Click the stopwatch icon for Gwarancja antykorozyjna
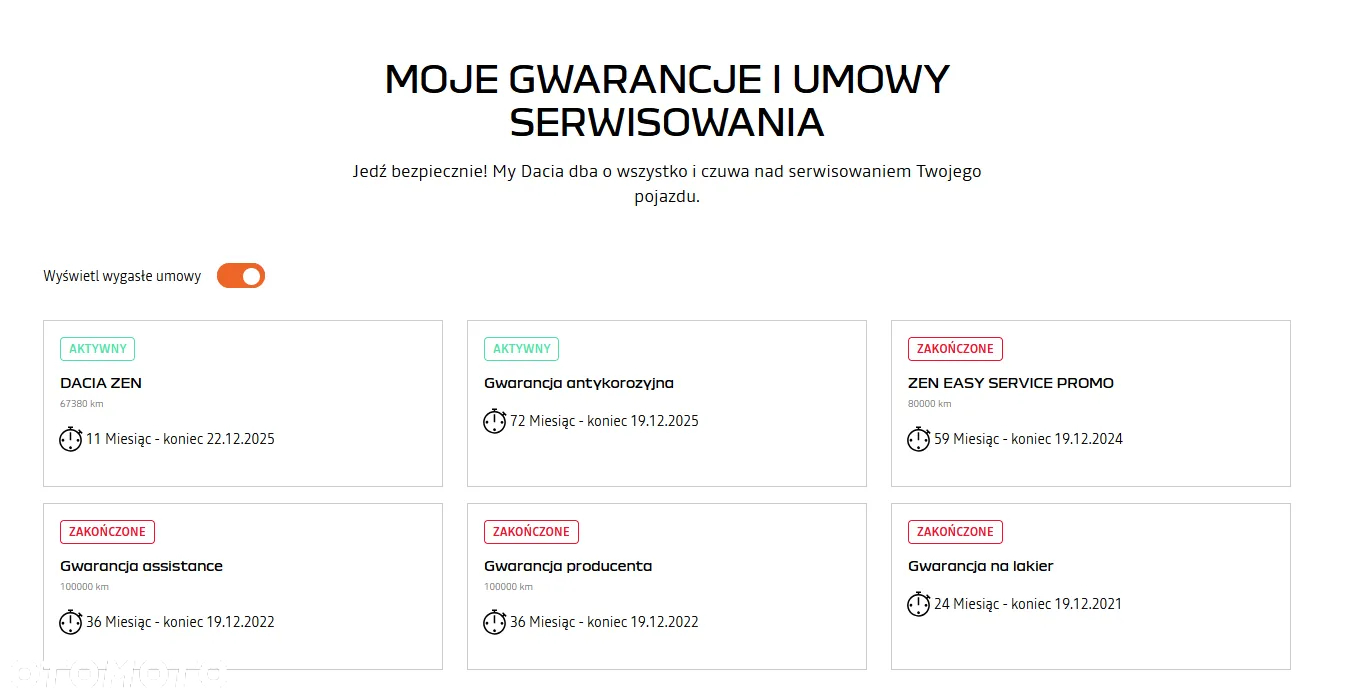1360x698 pixels. tap(494, 421)
